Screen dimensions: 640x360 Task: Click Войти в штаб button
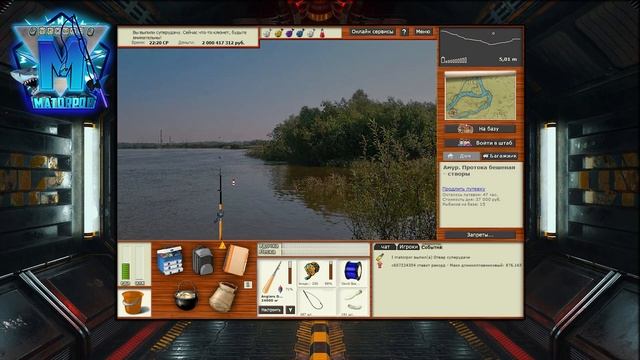pyautogui.click(x=480, y=143)
